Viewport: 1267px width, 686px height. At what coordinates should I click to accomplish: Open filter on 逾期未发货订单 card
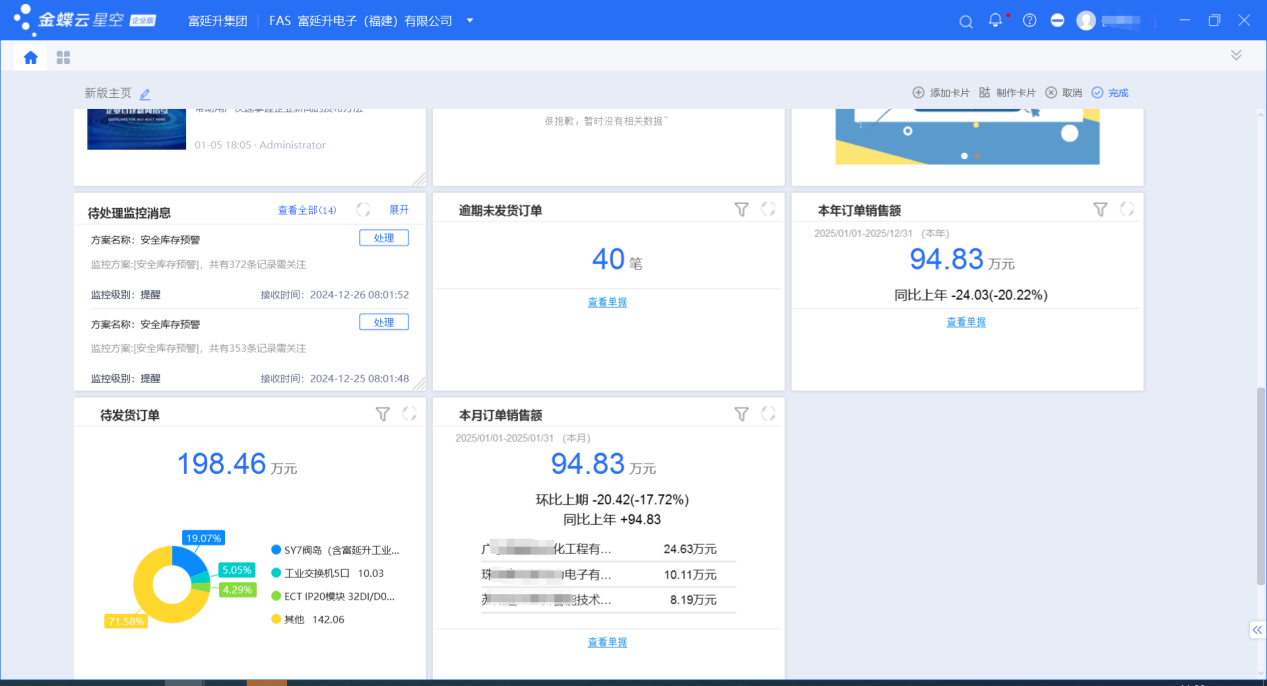click(741, 210)
